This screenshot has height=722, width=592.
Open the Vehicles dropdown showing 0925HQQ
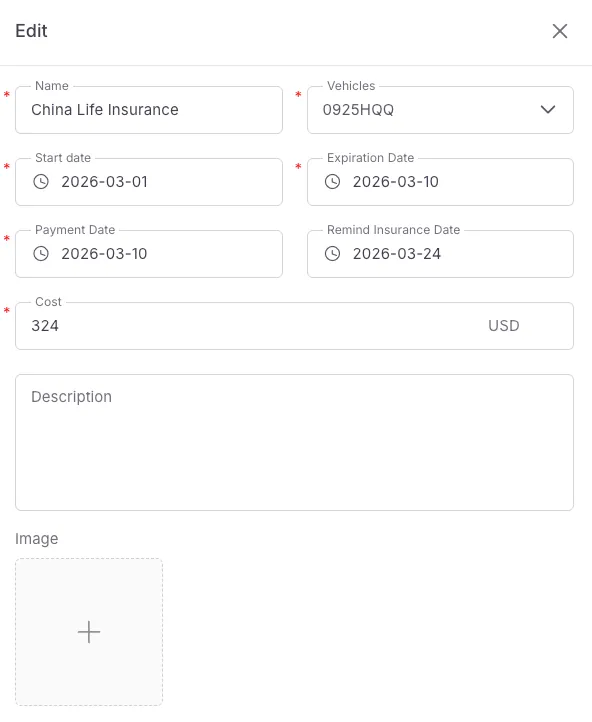click(440, 110)
